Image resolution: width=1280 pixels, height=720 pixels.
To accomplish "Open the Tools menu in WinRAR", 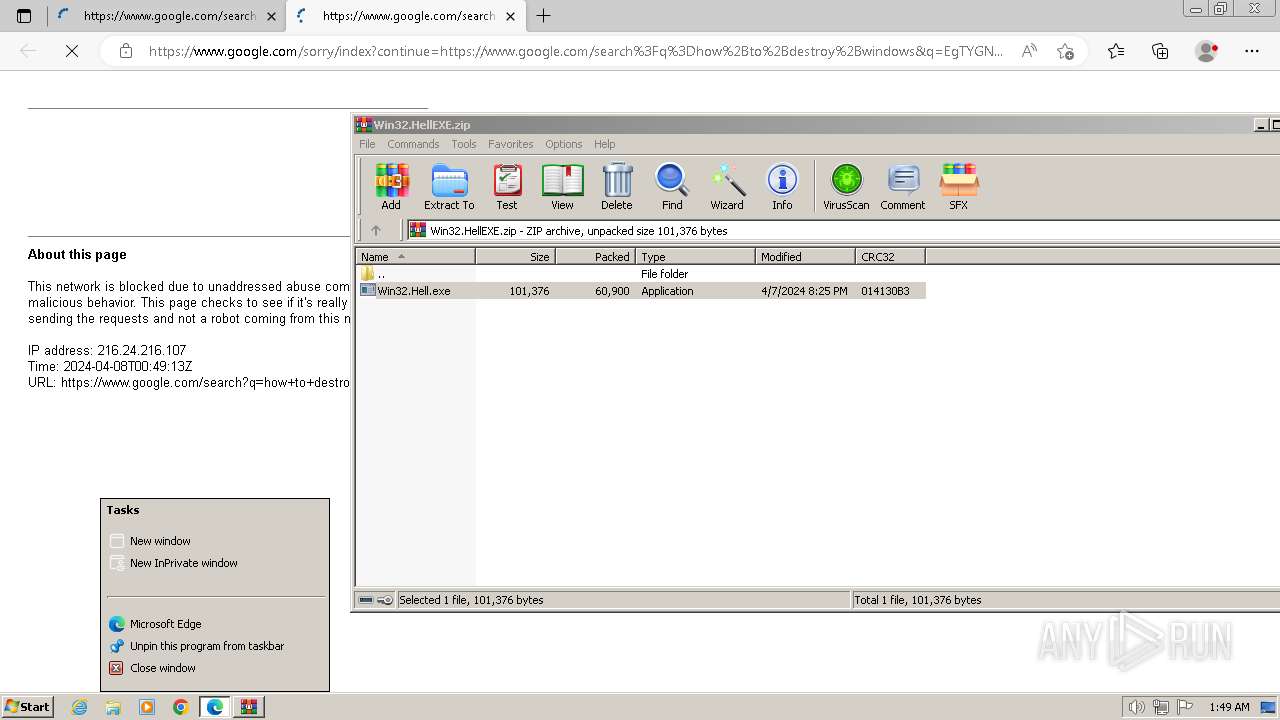I will (x=464, y=144).
